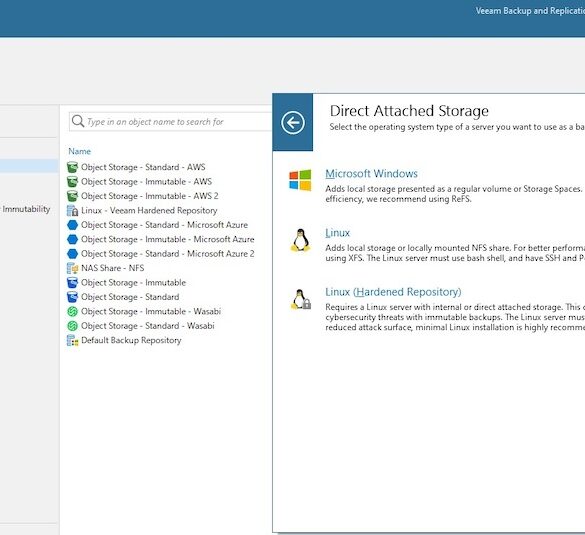Image resolution: width=585 pixels, height=535 pixels.
Task: Click the Azure hexagon icon for Immutable - Microsoft Azure
Action: coord(72,239)
